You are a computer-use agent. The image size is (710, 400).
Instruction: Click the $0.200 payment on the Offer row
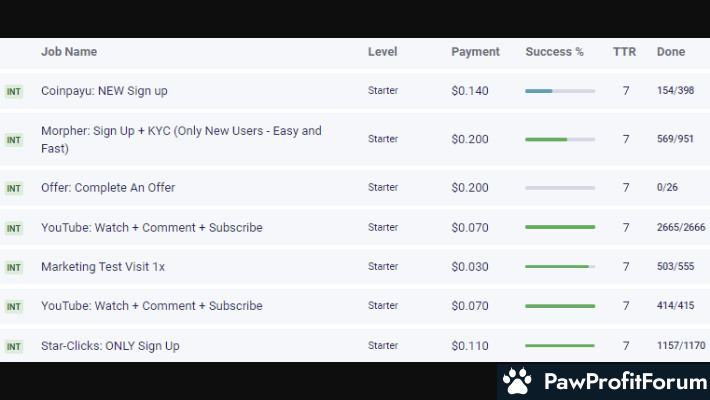click(470, 188)
